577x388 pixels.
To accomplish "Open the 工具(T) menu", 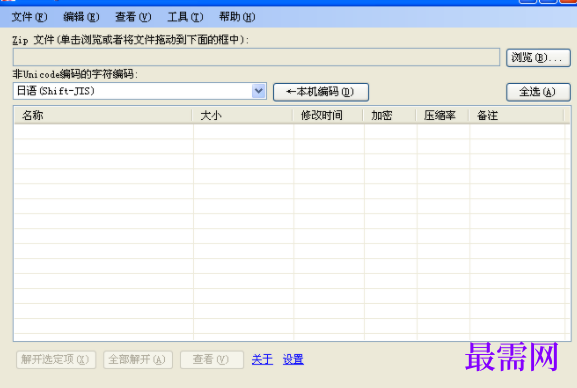I will 185,17.
